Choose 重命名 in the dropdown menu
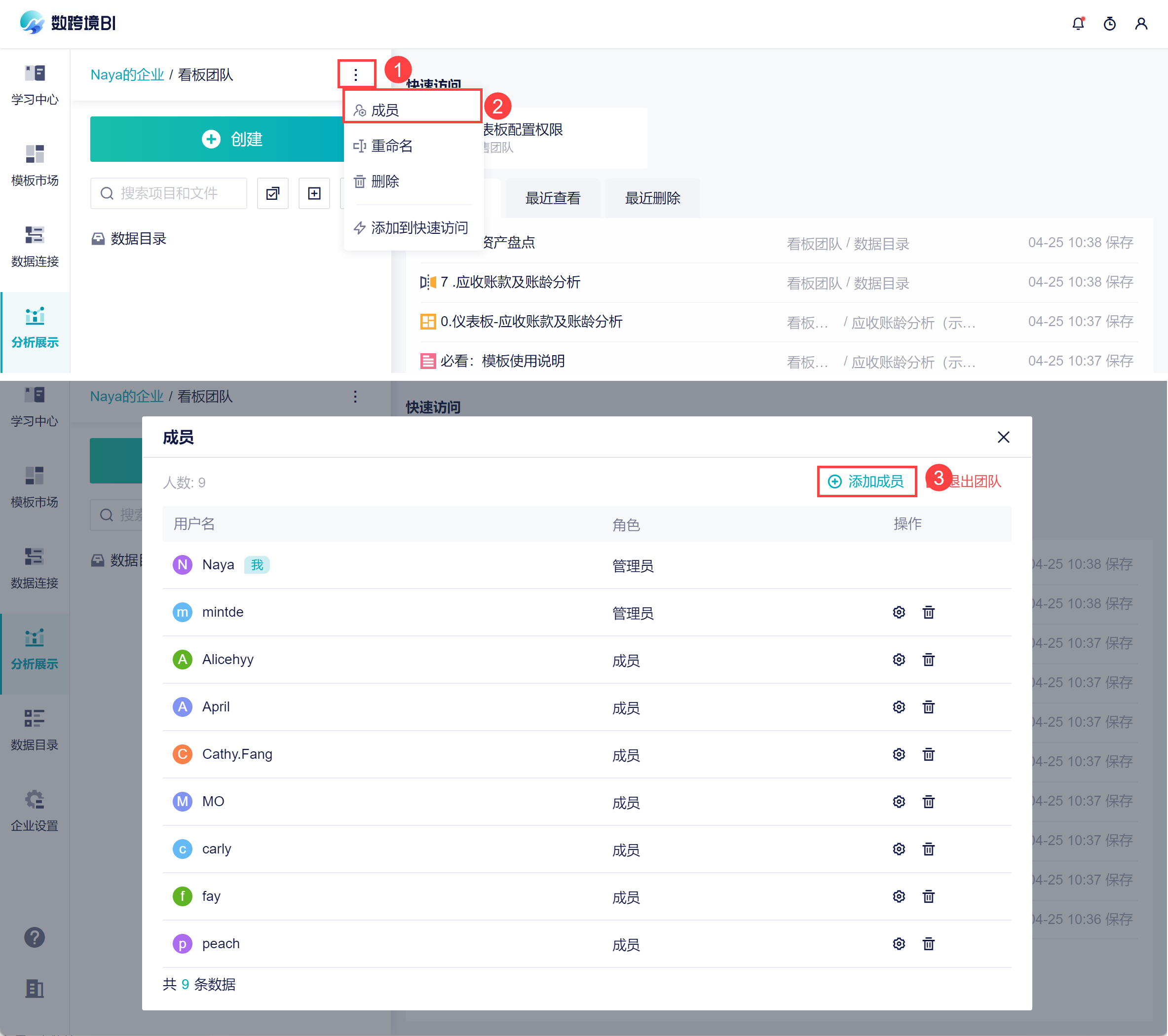1168x1036 pixels. [x=392, y=146]
